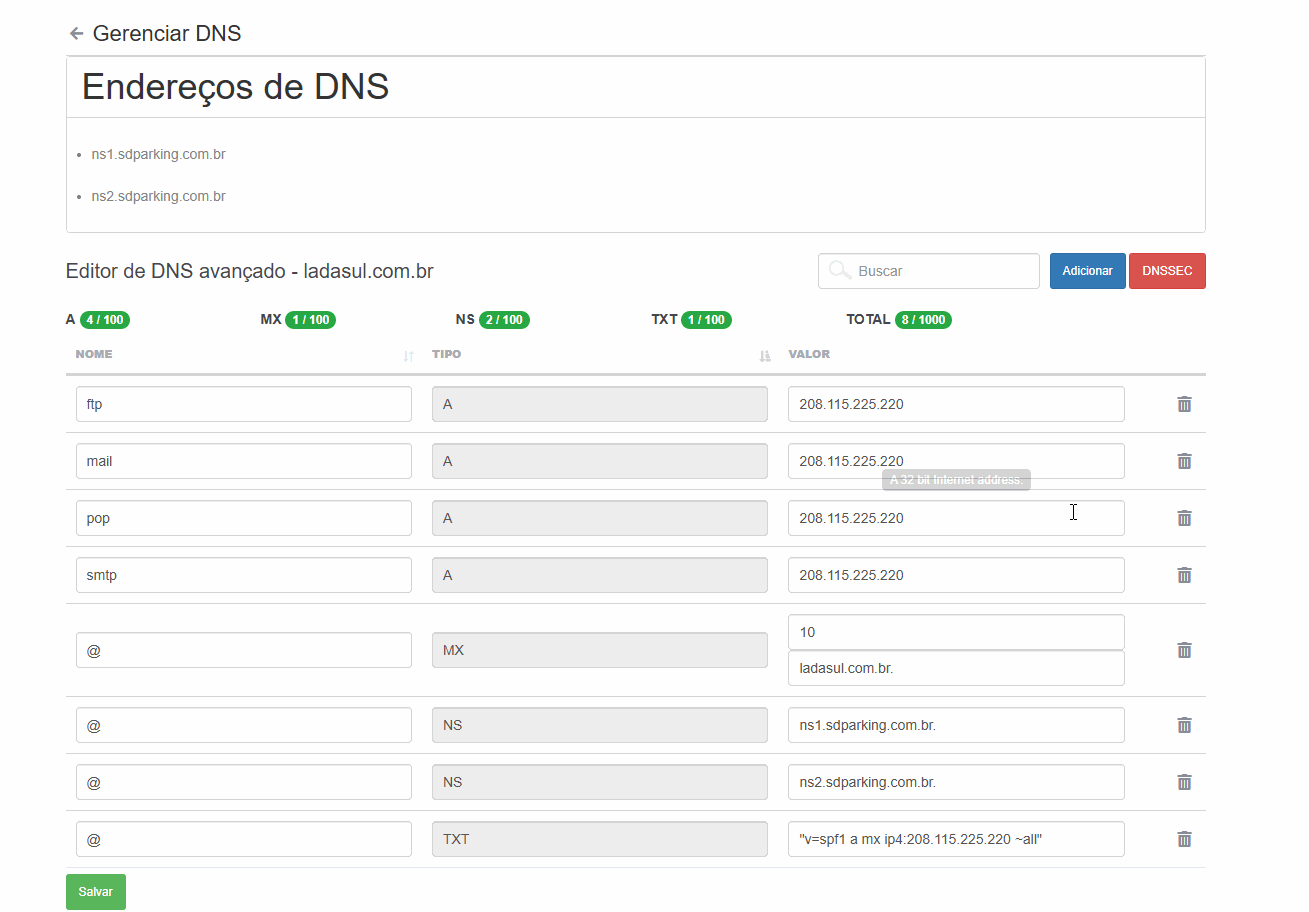Focus the Buscar search field

pyautogui.click(x=940, y=271)
